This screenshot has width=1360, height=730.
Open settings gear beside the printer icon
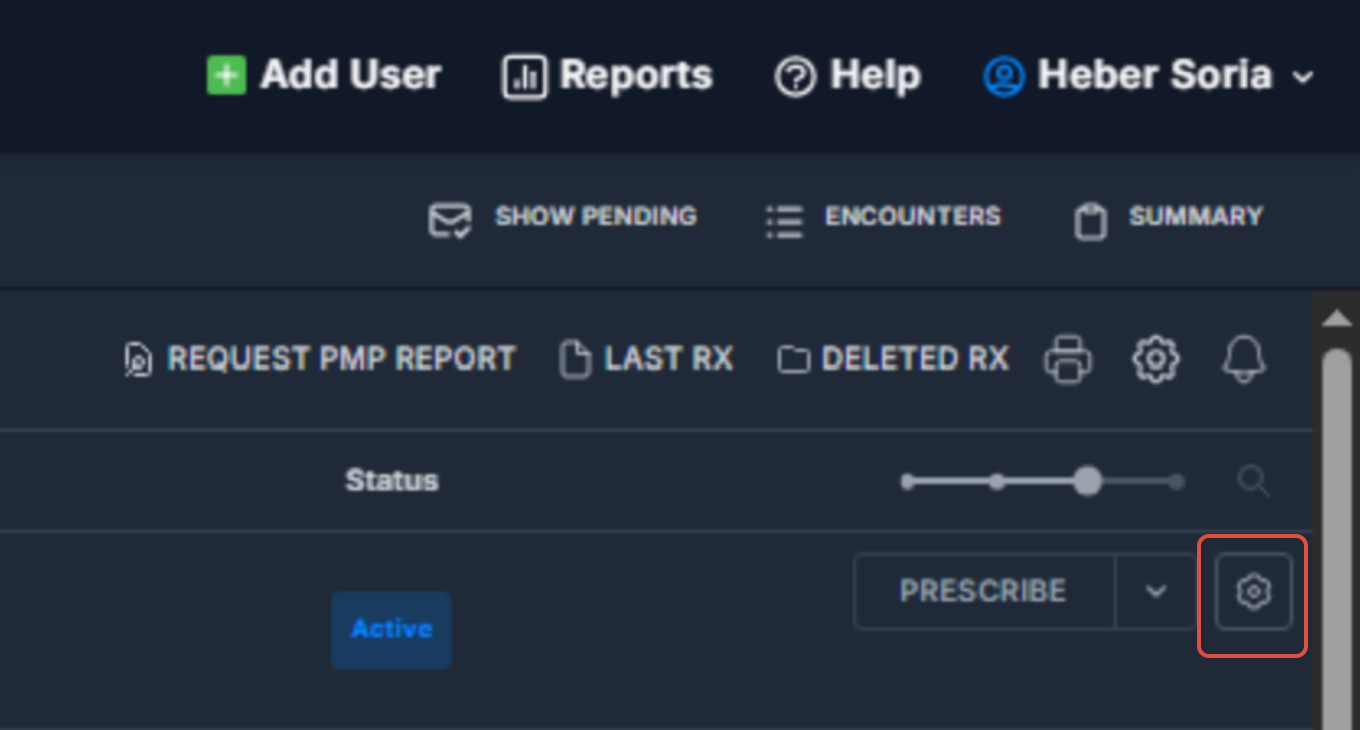1156,359
